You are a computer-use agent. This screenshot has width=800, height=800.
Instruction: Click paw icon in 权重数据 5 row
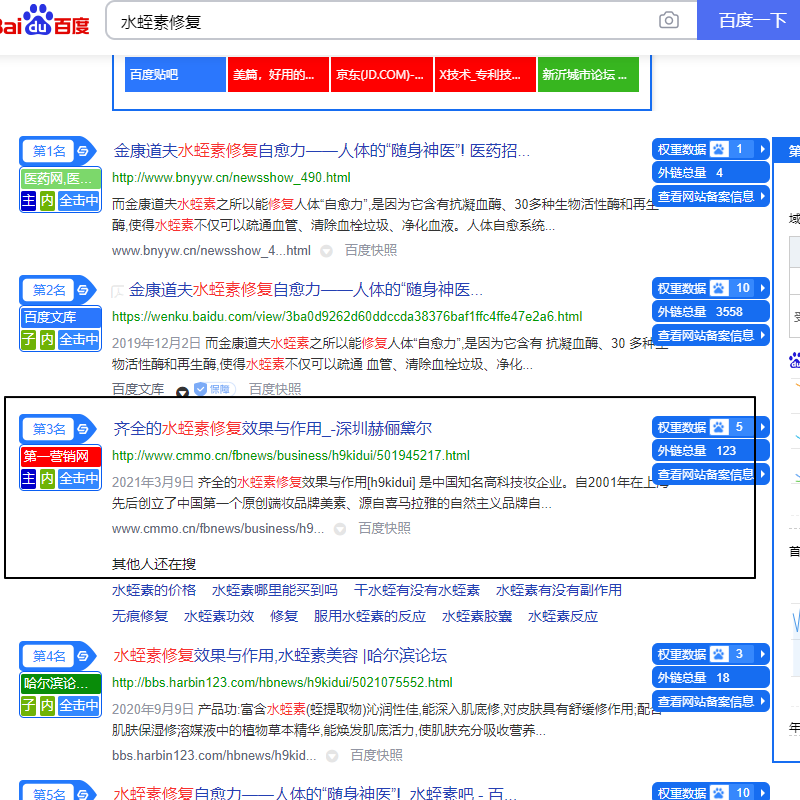(x=719, y=427)
